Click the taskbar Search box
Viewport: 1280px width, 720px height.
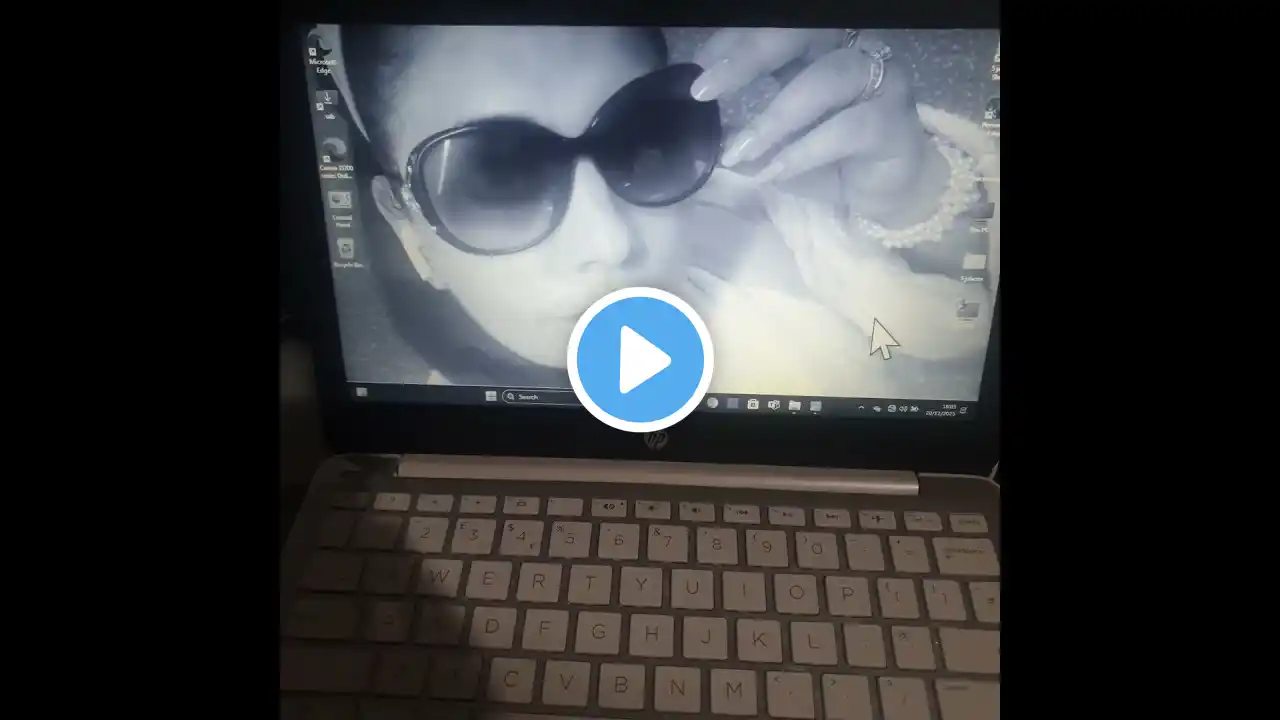coord(538,397)
